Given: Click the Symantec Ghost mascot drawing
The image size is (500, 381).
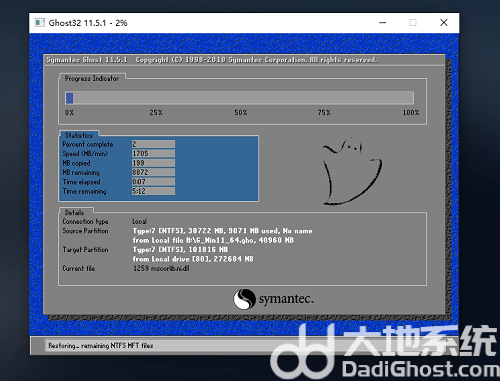Looking at the screenshot, I should [352, 171].
